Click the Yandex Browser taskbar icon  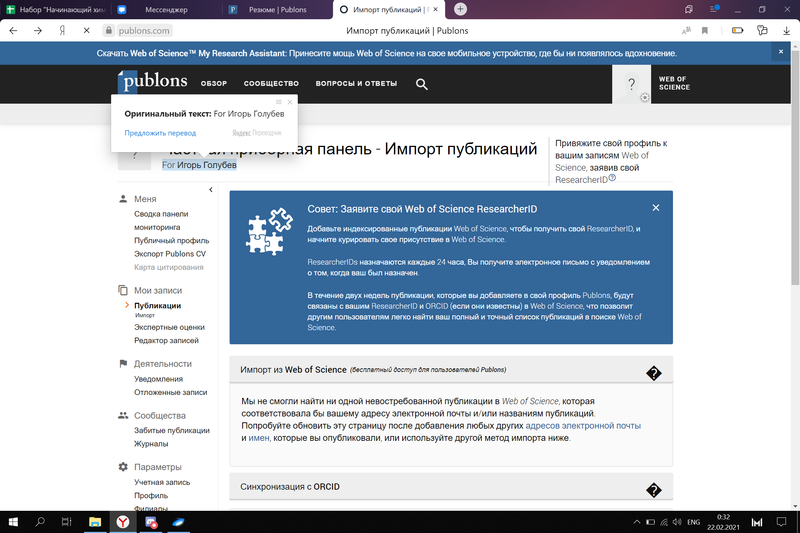[x=123, y=522]
